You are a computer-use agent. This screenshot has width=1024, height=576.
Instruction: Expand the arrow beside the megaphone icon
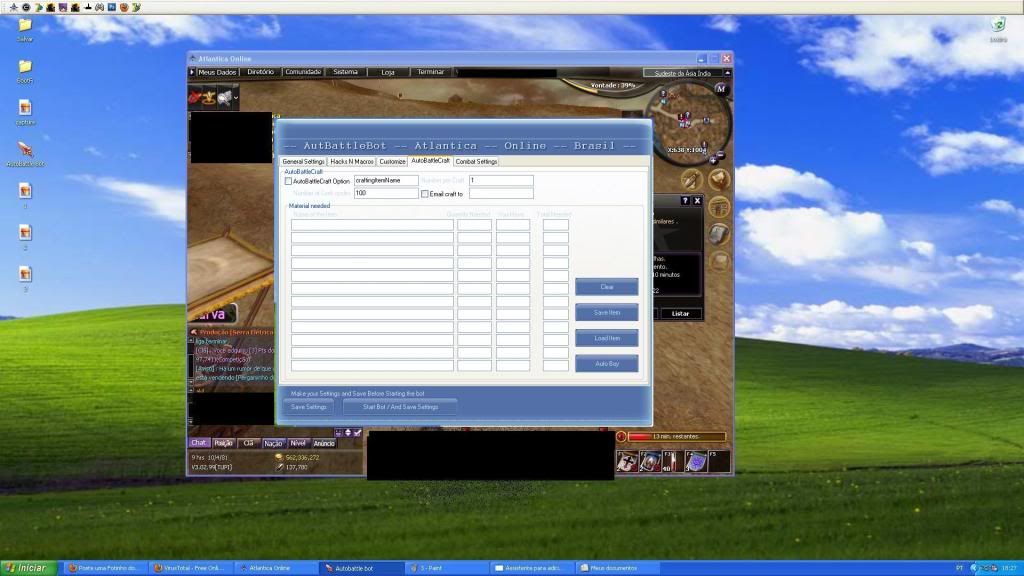236,98
